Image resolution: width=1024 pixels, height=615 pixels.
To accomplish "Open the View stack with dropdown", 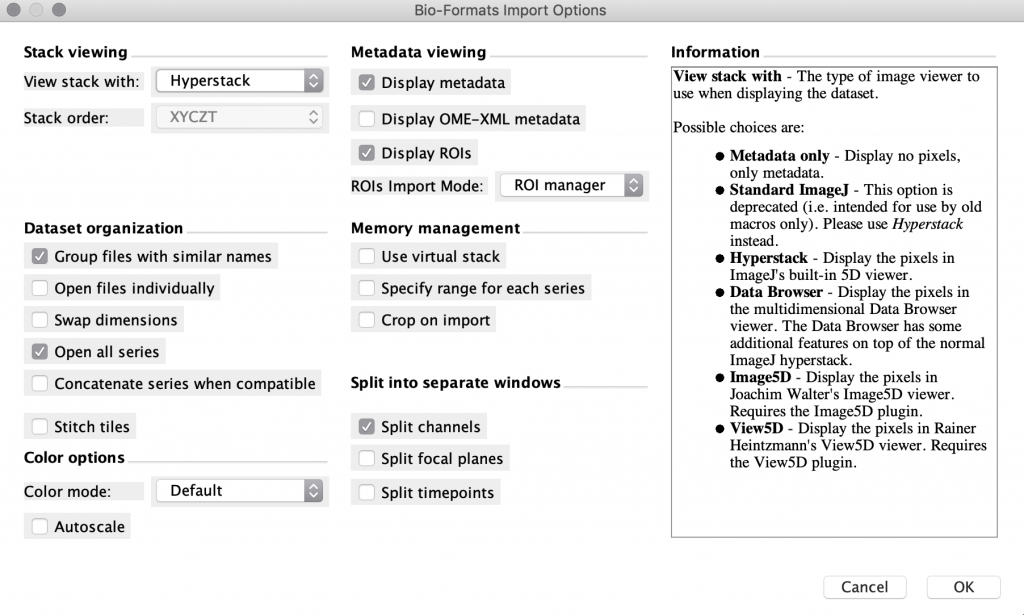I will 240,81.
